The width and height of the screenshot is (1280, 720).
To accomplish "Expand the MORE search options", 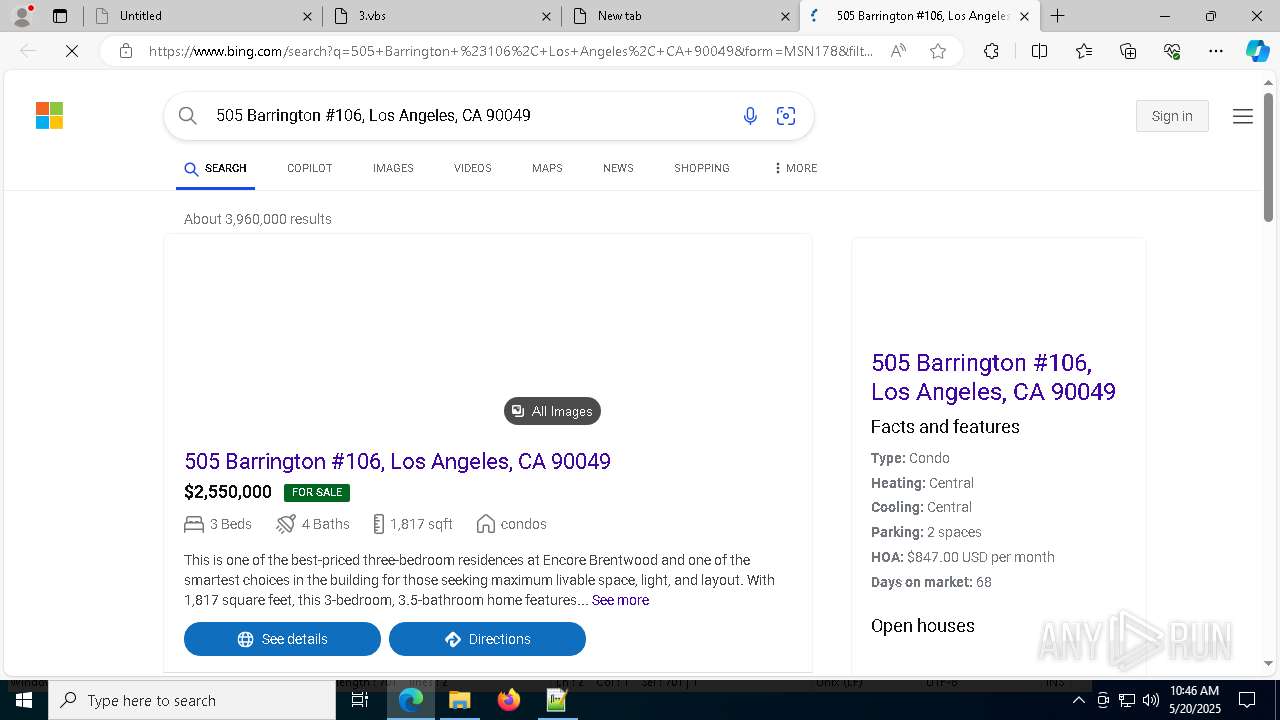I will pos(795,168).
